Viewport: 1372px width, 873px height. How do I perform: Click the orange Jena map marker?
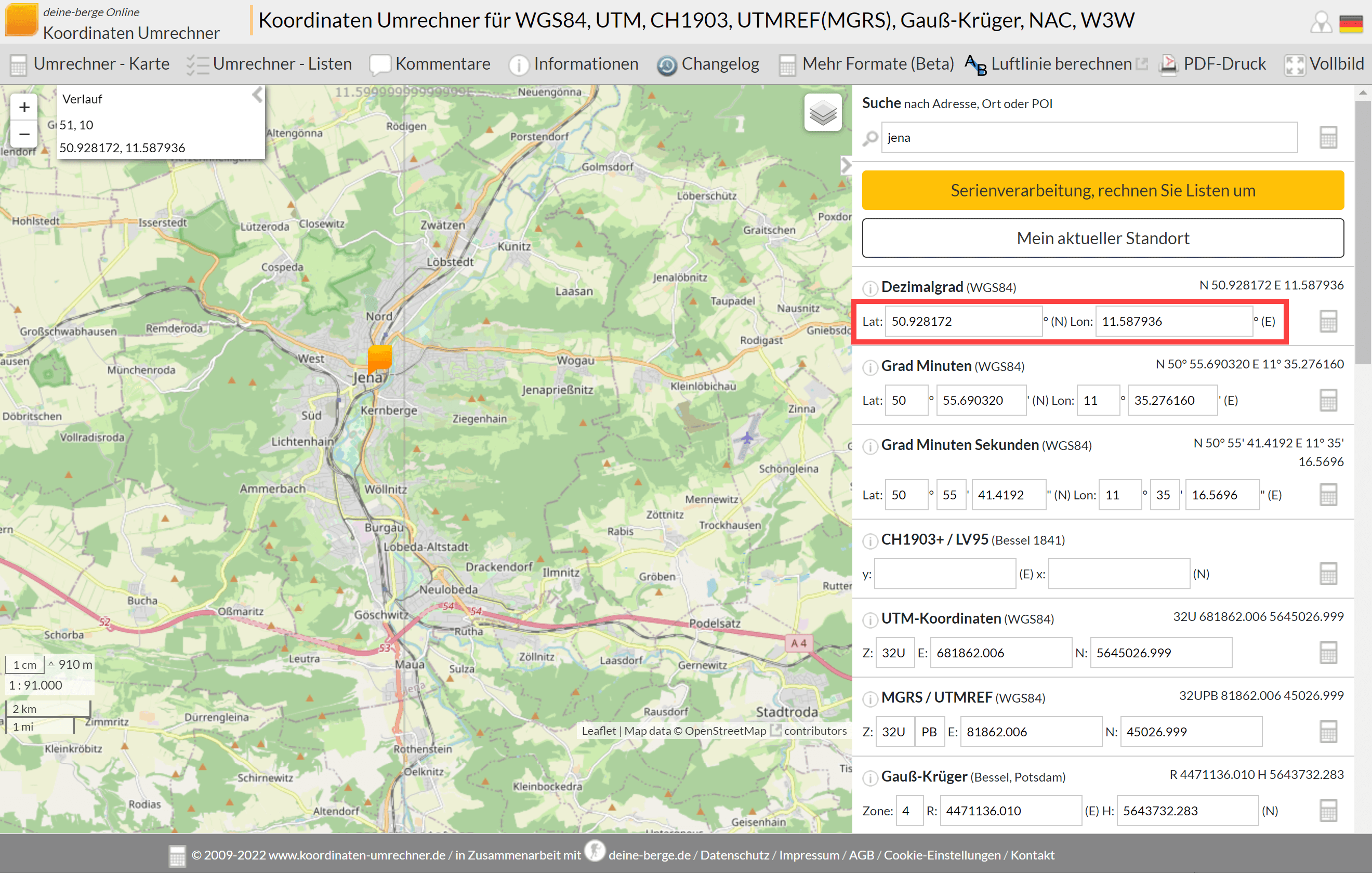[x=379, y=358]
